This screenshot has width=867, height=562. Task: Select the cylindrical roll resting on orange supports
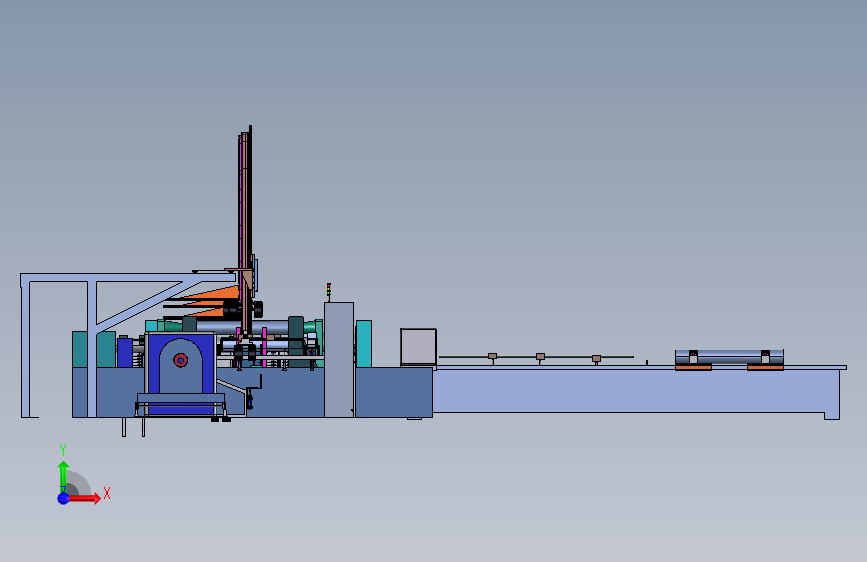coord(729,357)
